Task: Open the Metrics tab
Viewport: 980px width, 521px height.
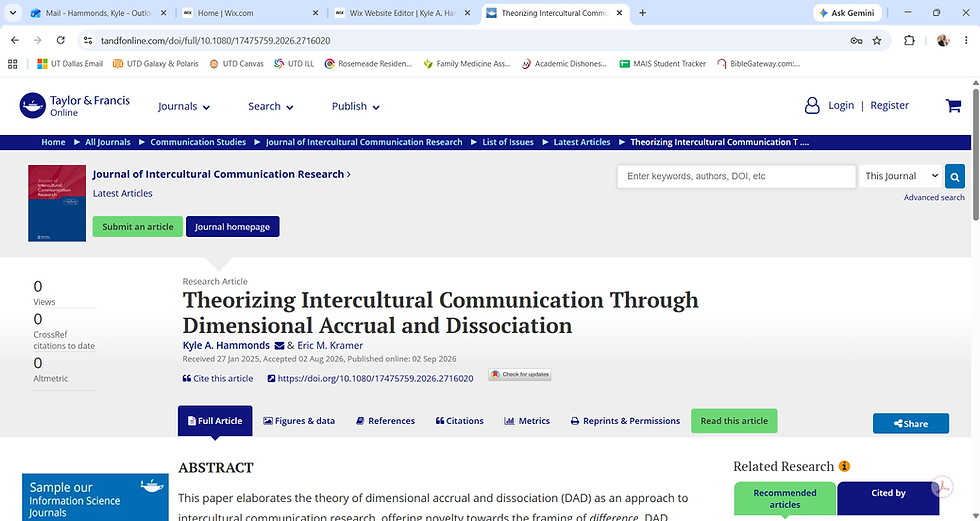Action: pos(527,421)
